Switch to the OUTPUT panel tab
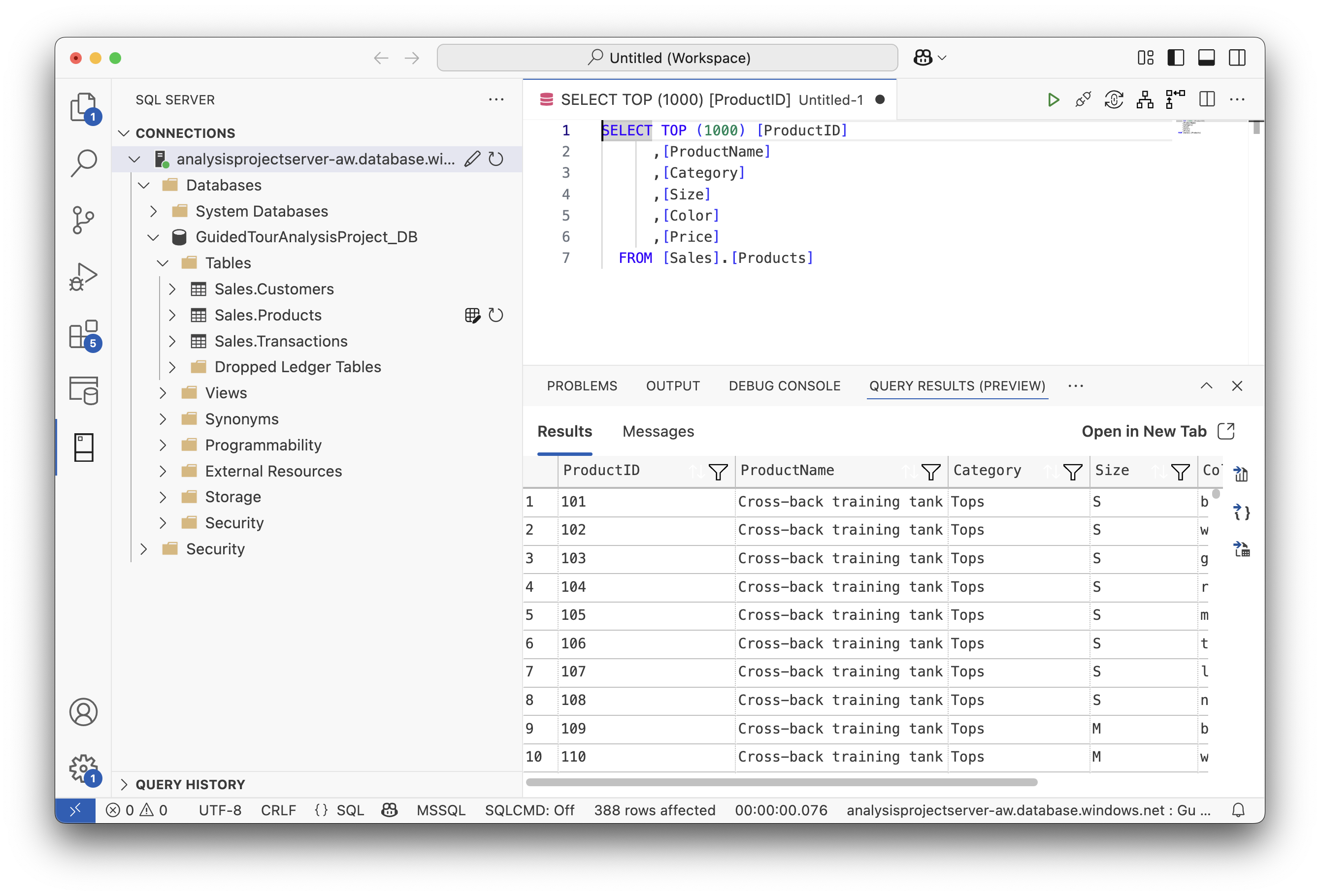The image size is (1320, 896). 672,386
